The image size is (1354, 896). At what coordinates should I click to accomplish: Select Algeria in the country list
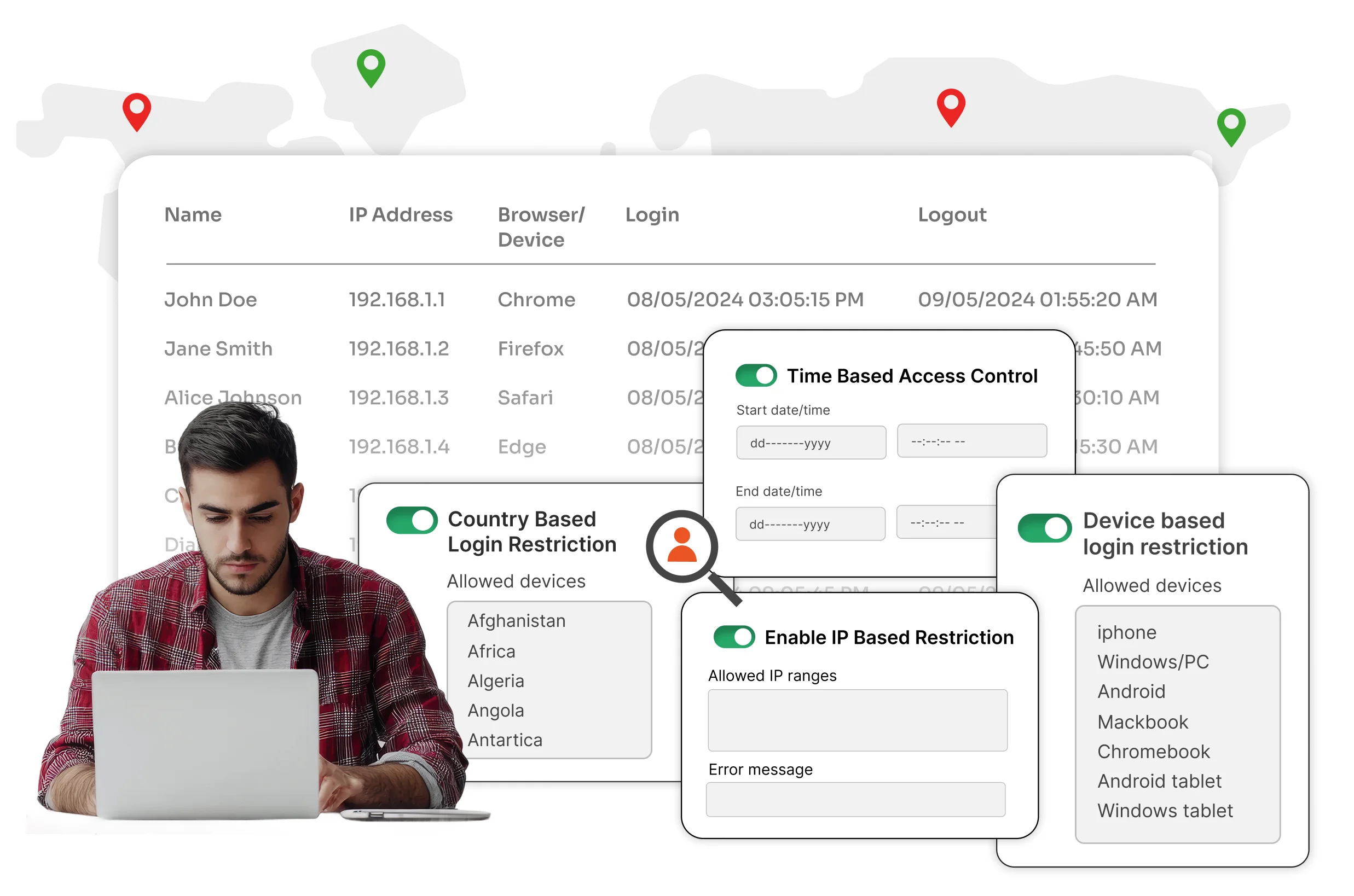click(495, 680)
